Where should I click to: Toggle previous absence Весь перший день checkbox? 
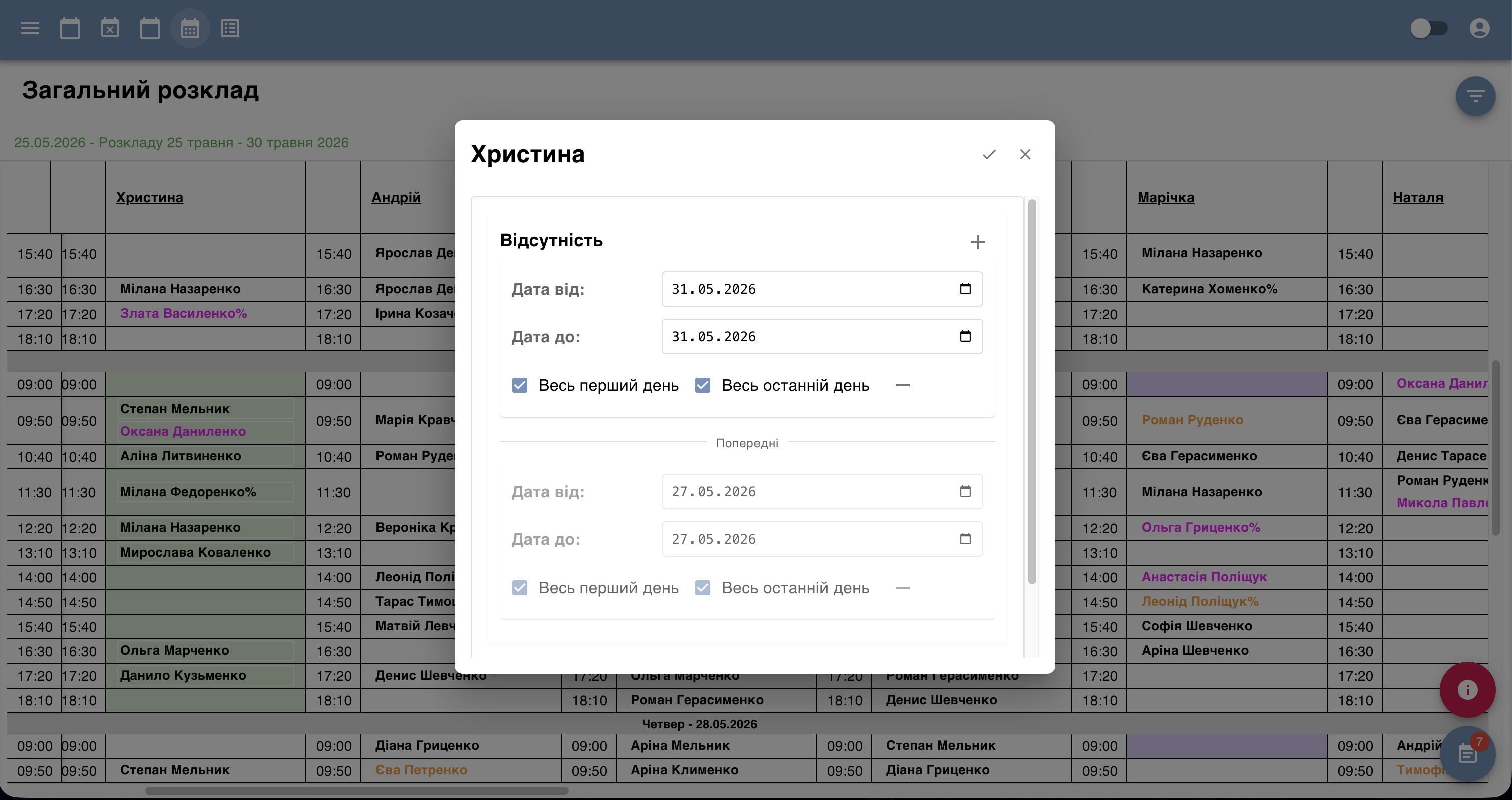point(520,588)
